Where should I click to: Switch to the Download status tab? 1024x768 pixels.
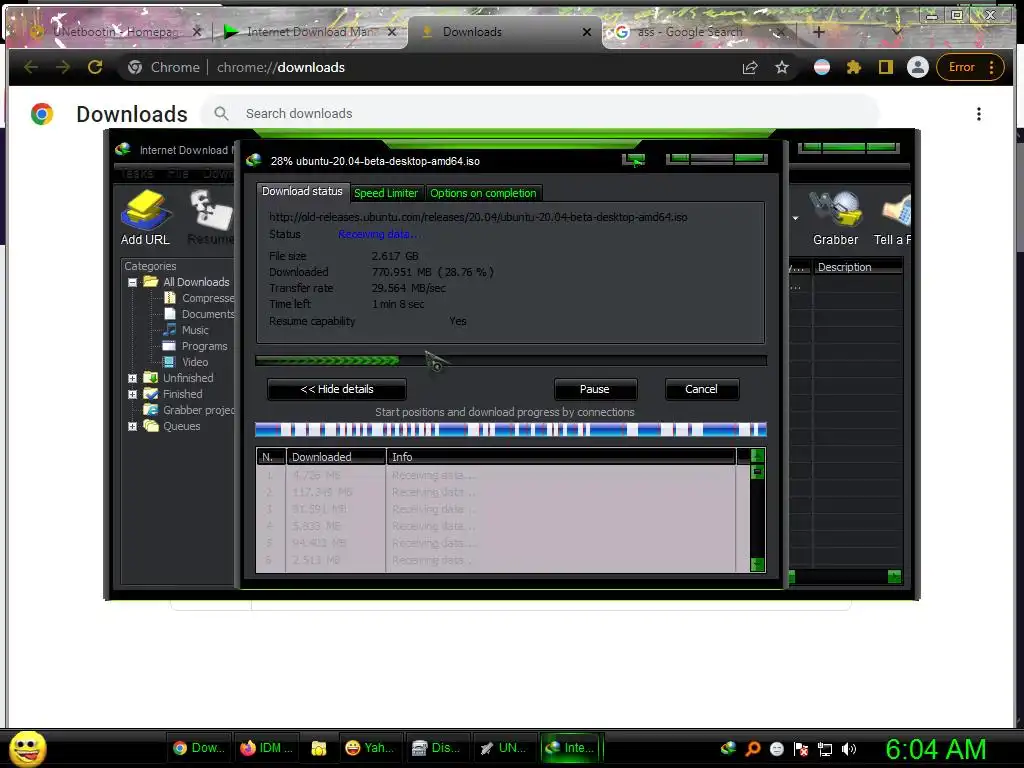[x=302, y=191]
